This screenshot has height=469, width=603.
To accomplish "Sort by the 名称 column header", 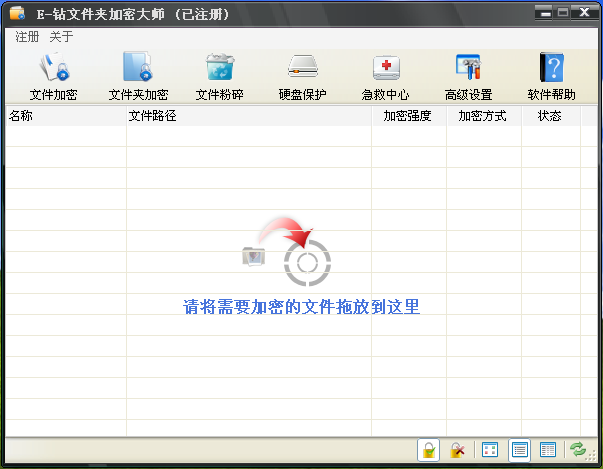I will pos(66,116).
